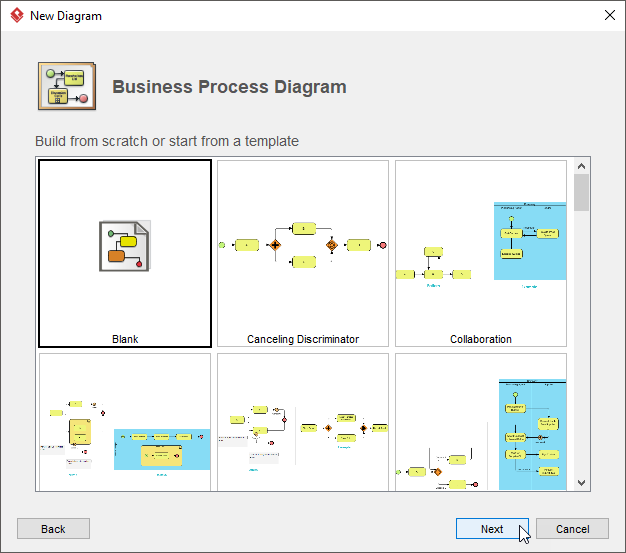Click the Visual Paradigm logo in title bar
This screenshot has width=626, height=553.
(17, 15)
